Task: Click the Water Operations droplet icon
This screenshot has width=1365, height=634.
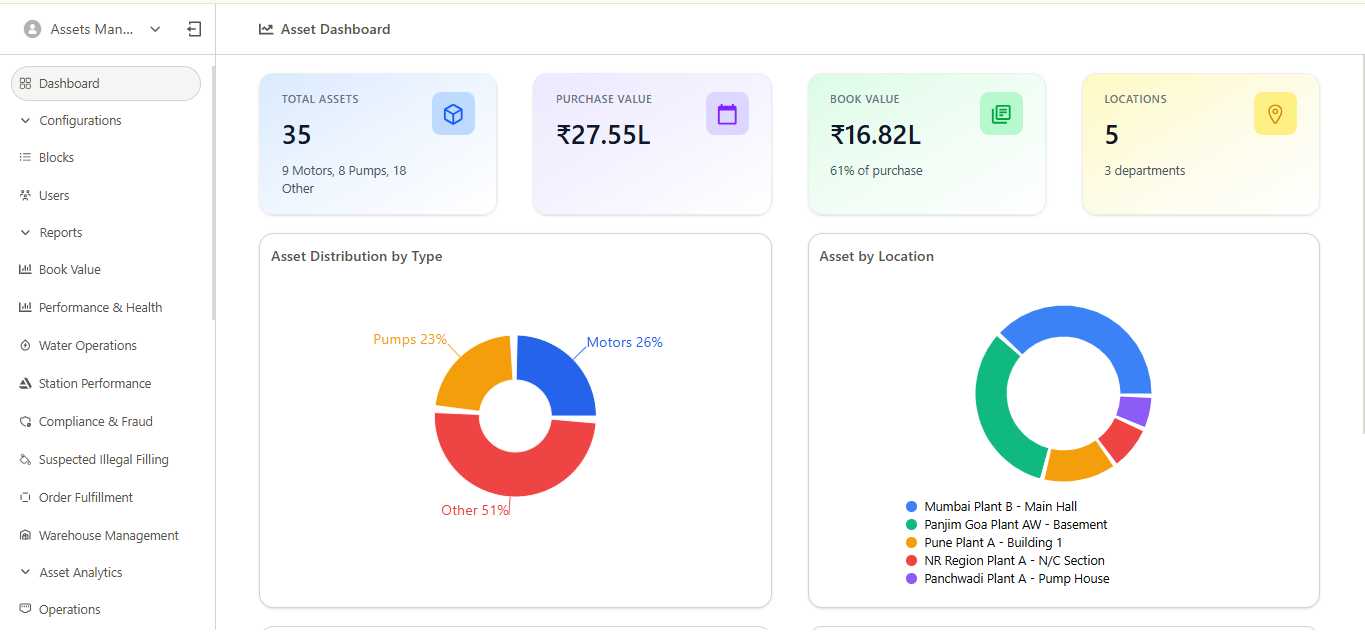Action: click(x=26, y=346)
